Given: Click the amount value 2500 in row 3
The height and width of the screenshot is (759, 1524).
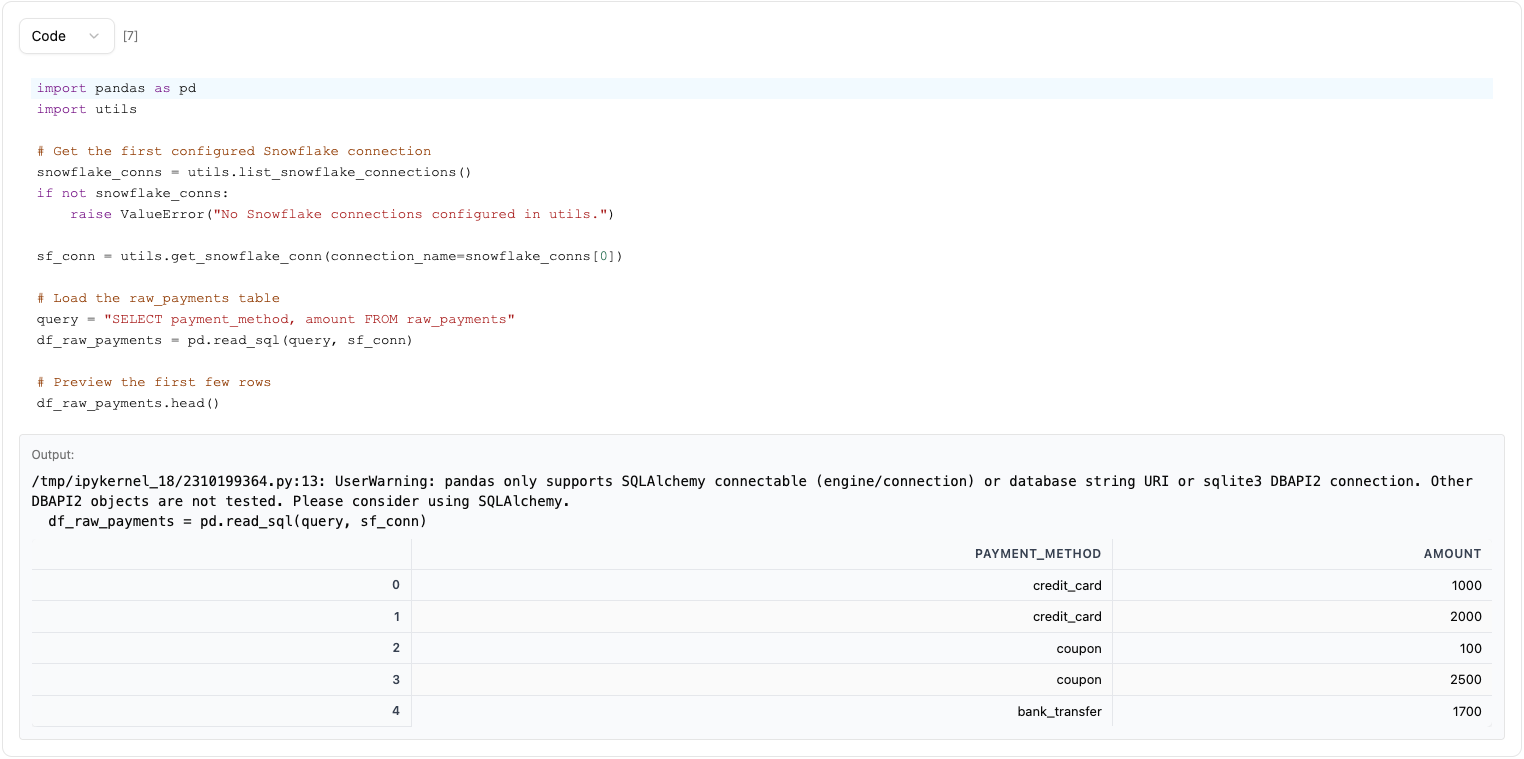Looking at the screenshot, I should pyautogui.click(x=1466, y=680).
